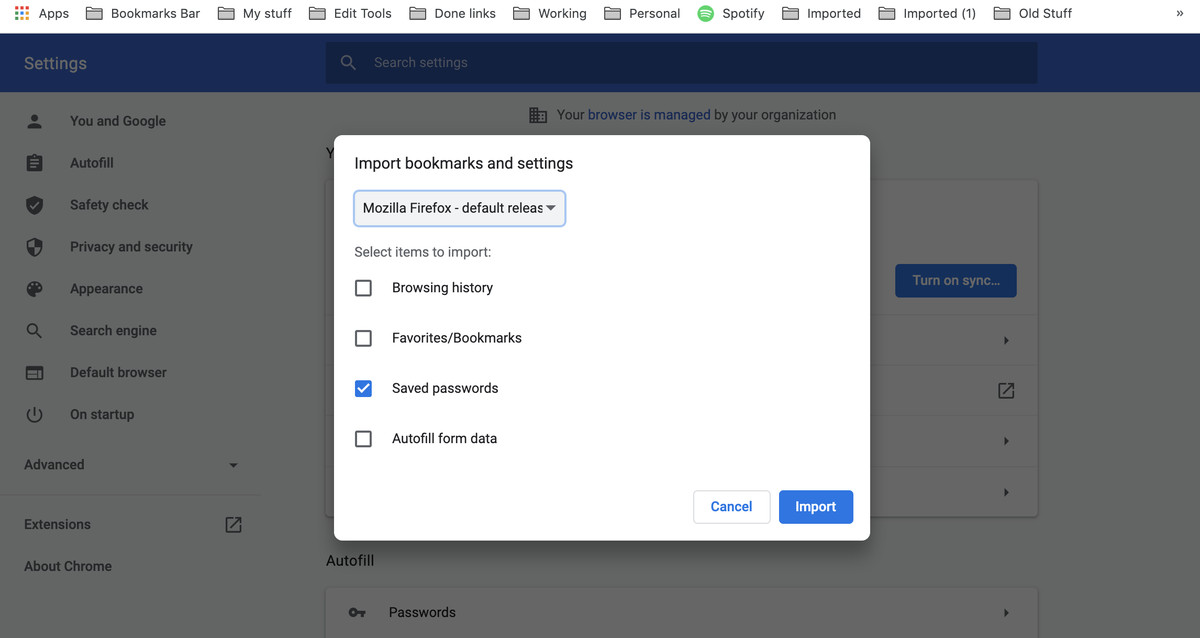Click the Safety check shield icon

(35, 205)
